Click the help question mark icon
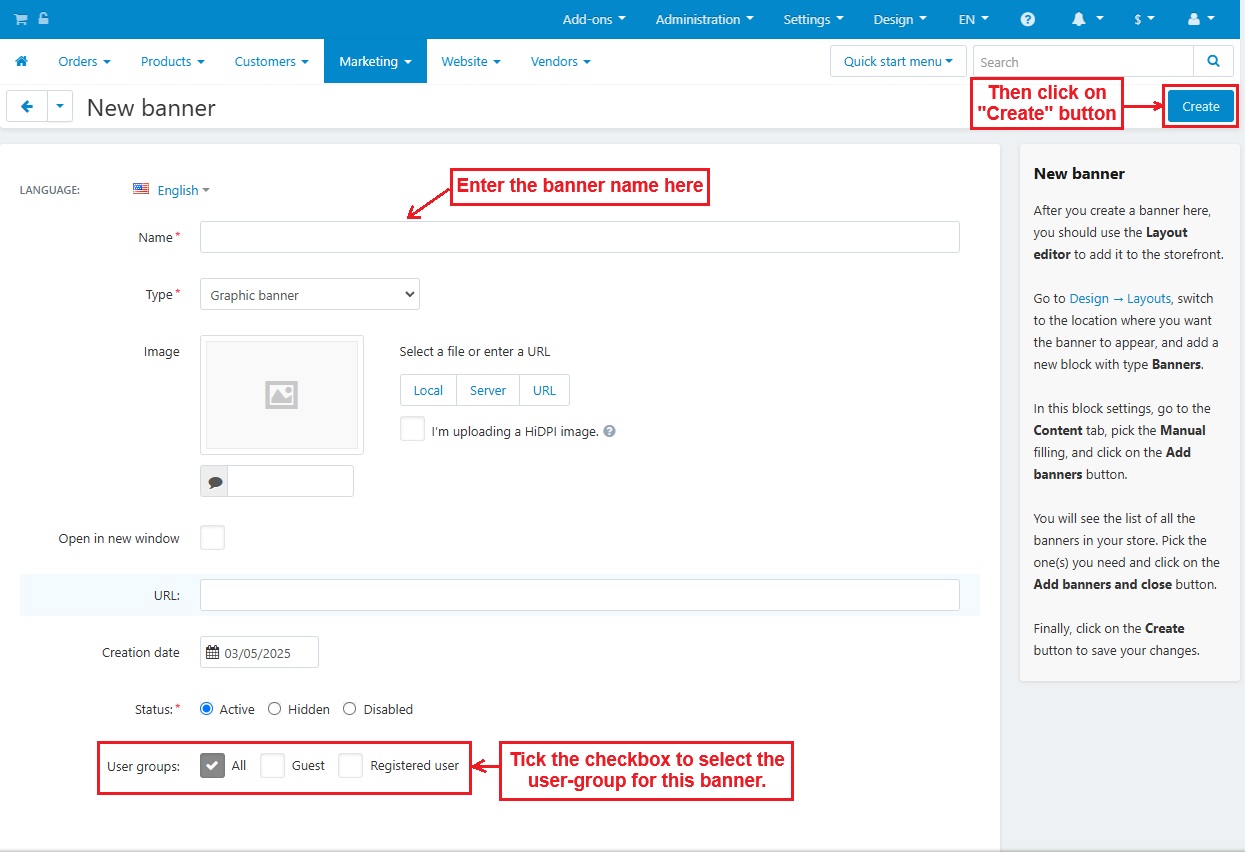The width and height of the screenshot is (1245, 852). click(1027, 20)
